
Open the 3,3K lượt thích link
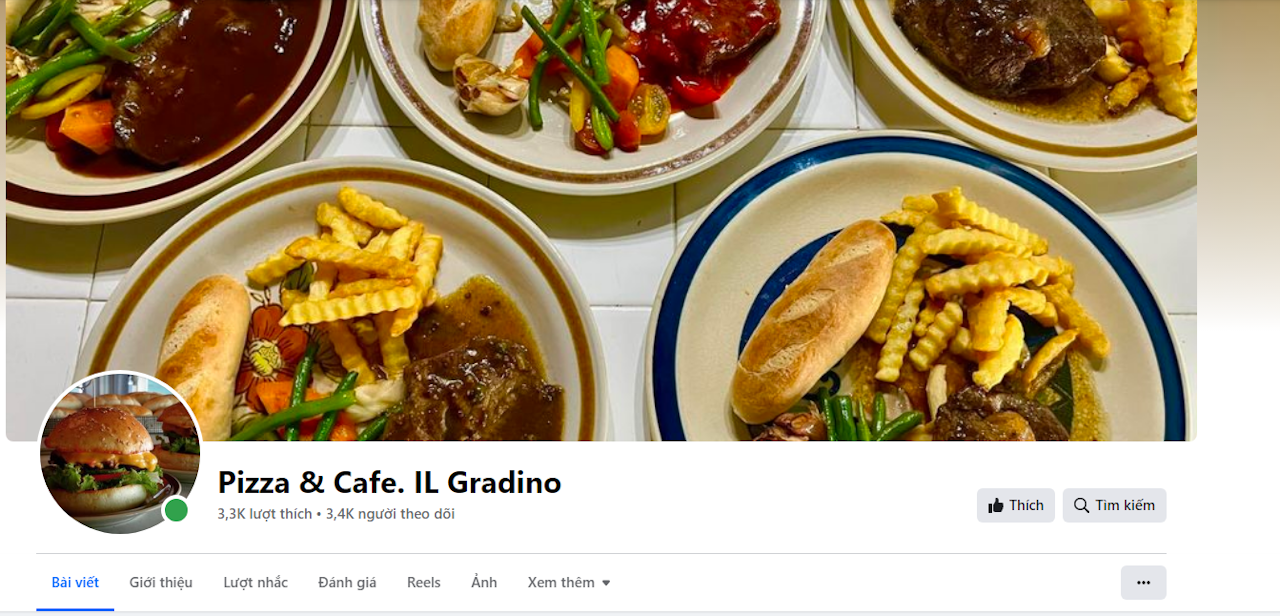265,514
